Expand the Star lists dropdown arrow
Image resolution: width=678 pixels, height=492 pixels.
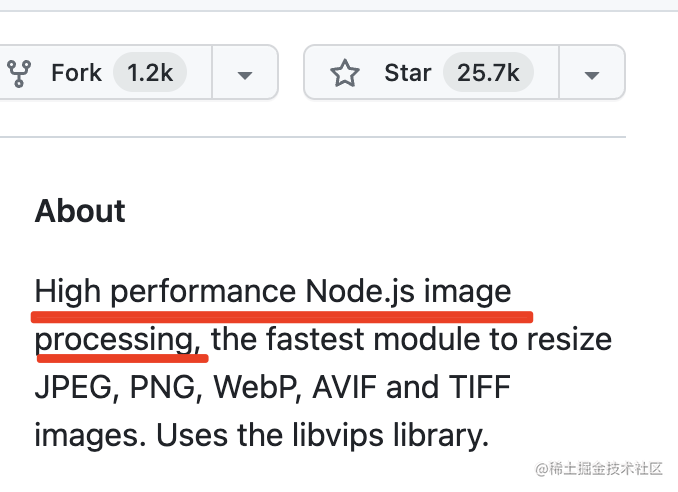coord(591,74)
